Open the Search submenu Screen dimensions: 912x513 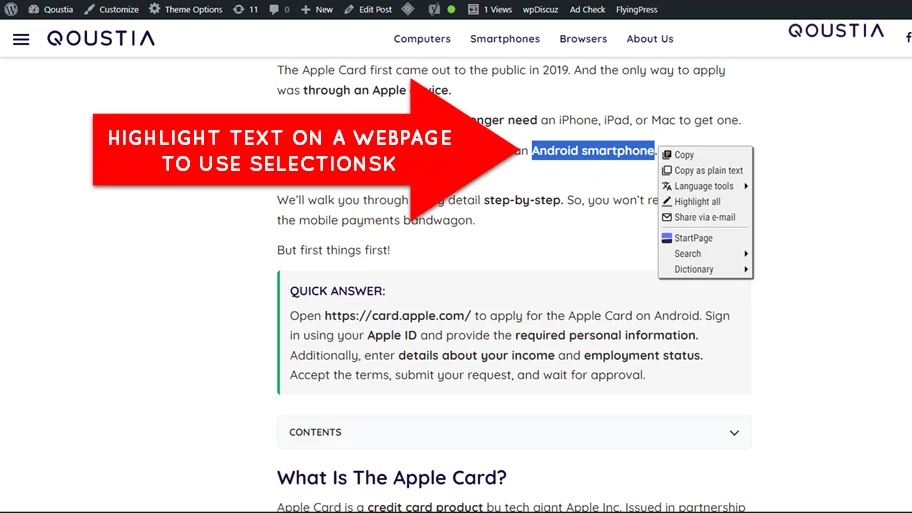click(x=706, y=254)
